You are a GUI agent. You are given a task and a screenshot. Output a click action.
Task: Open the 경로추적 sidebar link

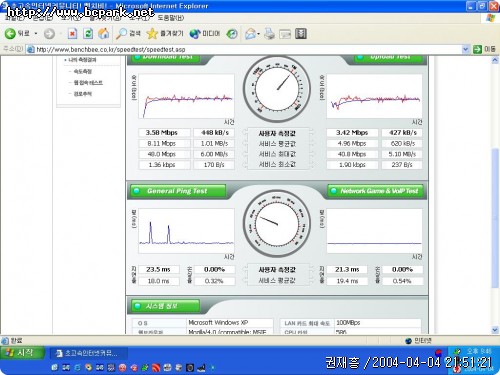[x=83, y=94]
